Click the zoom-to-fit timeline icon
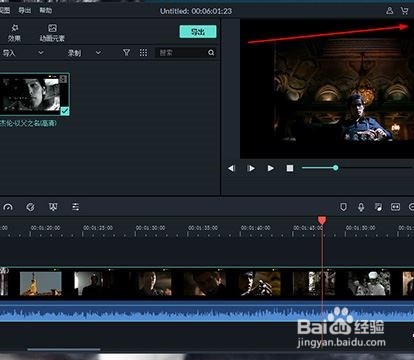Viewport: 414px width, 360px height. [395, 207]
